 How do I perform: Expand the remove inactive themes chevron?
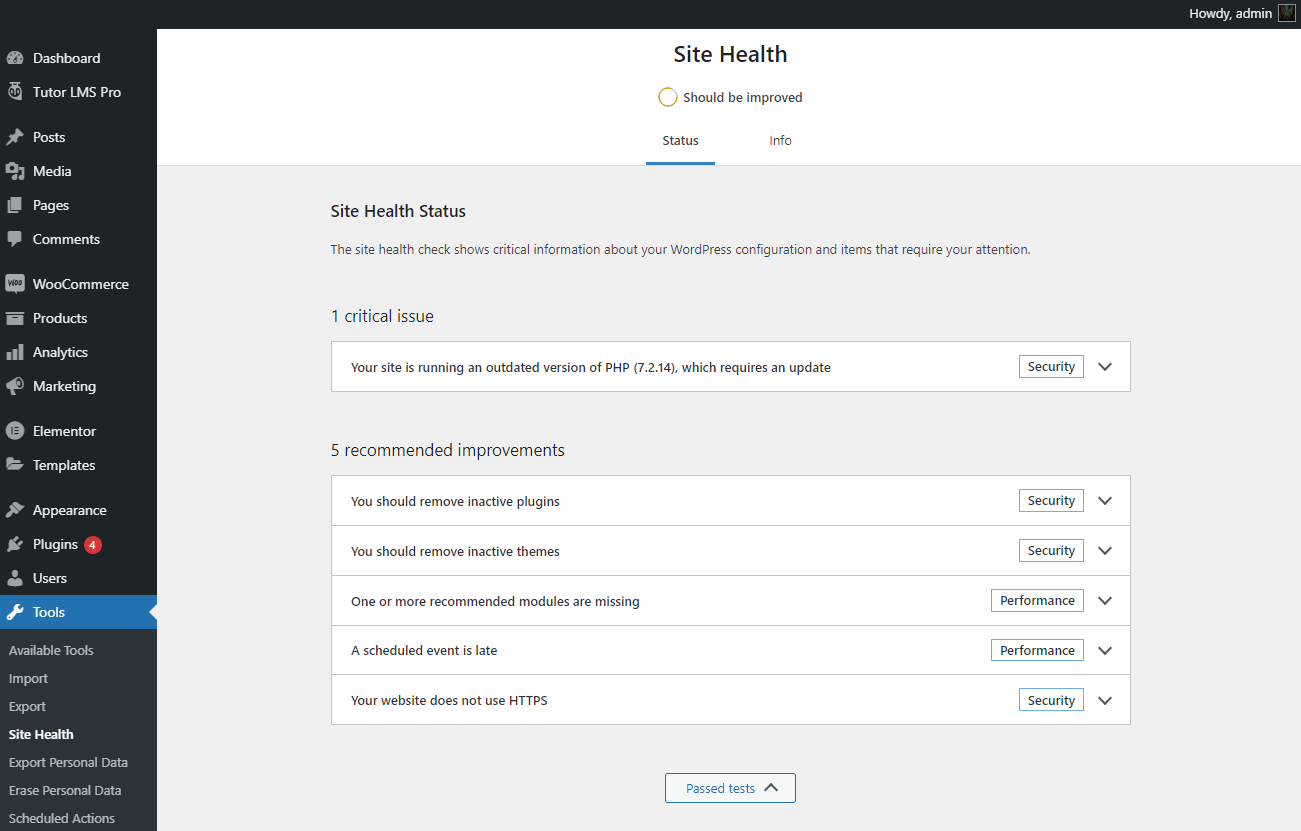[x=1105, y=551]
